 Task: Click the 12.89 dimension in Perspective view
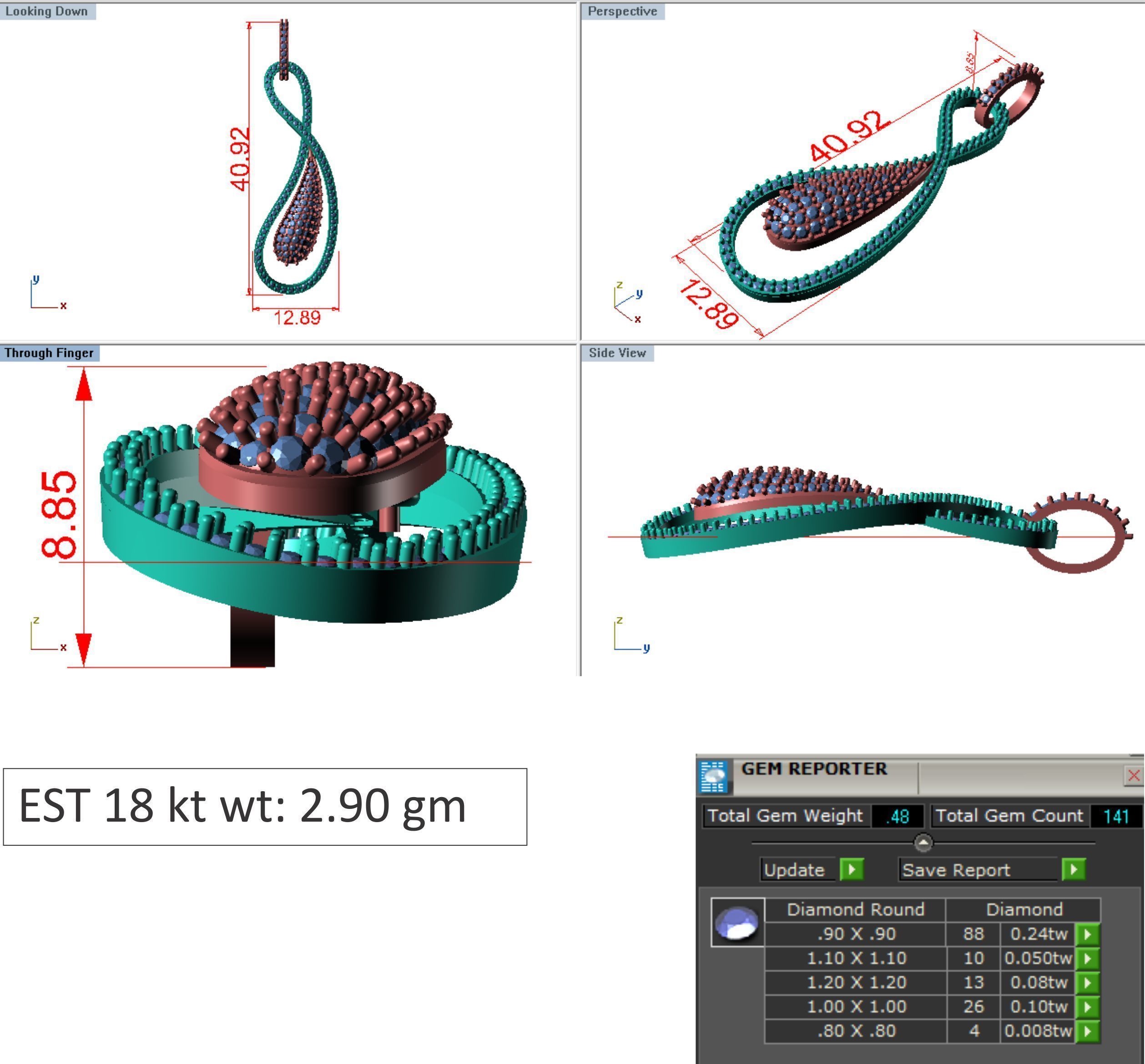click(x=709, y=304)
